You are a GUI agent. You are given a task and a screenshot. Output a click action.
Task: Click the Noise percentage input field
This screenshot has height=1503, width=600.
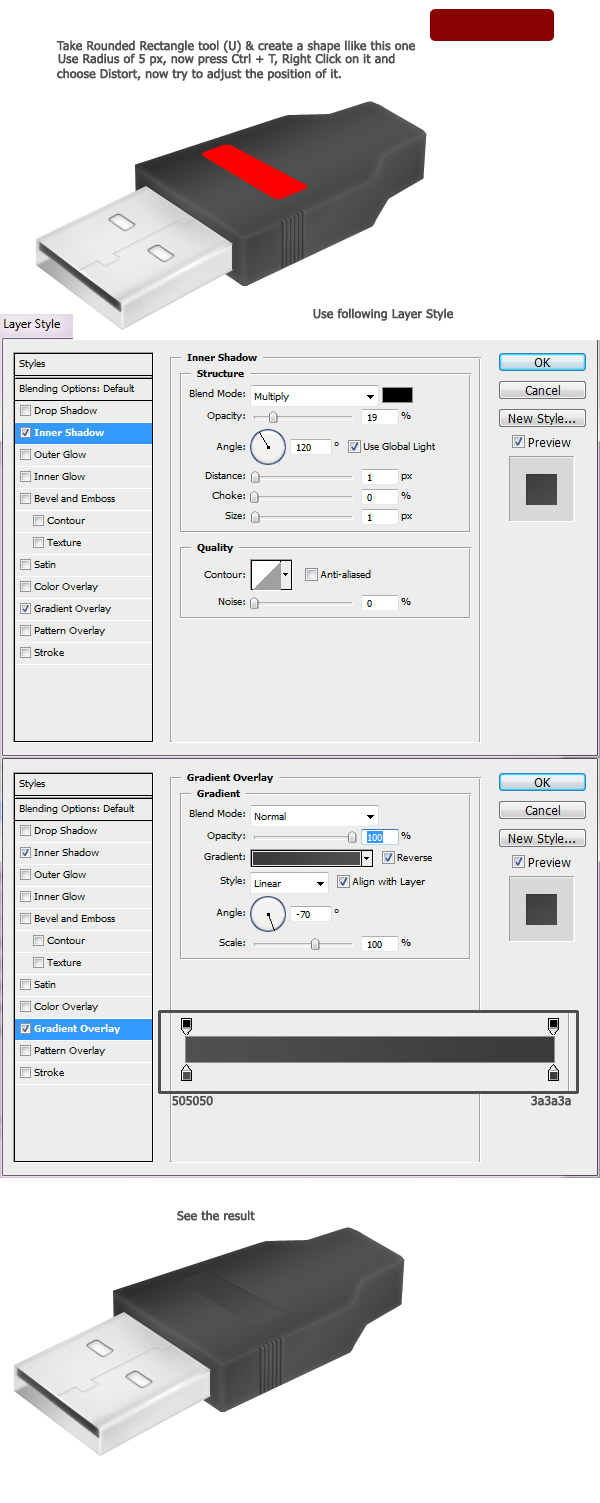coord(379,603)
